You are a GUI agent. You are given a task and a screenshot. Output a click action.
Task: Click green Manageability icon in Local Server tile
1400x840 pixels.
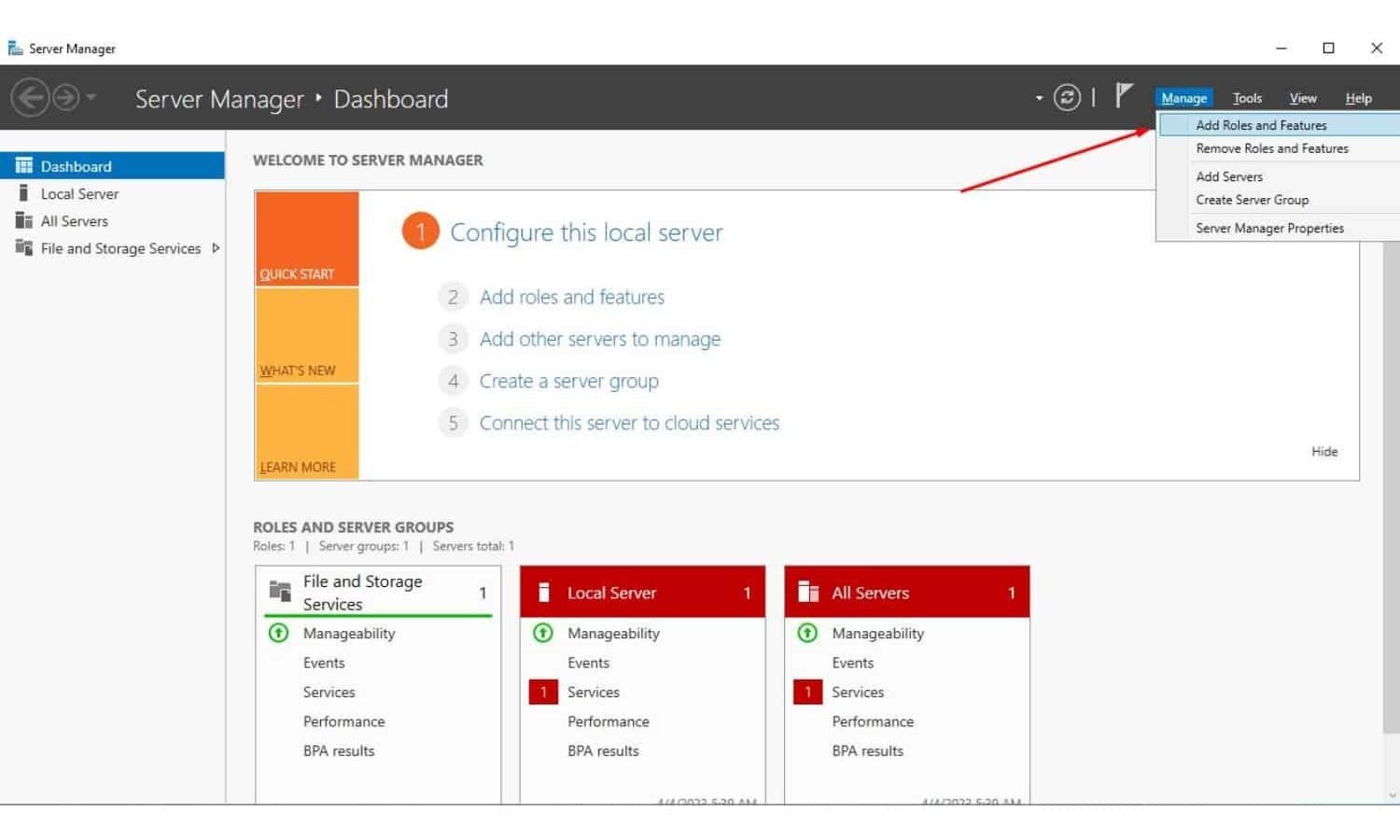(543, 633)
